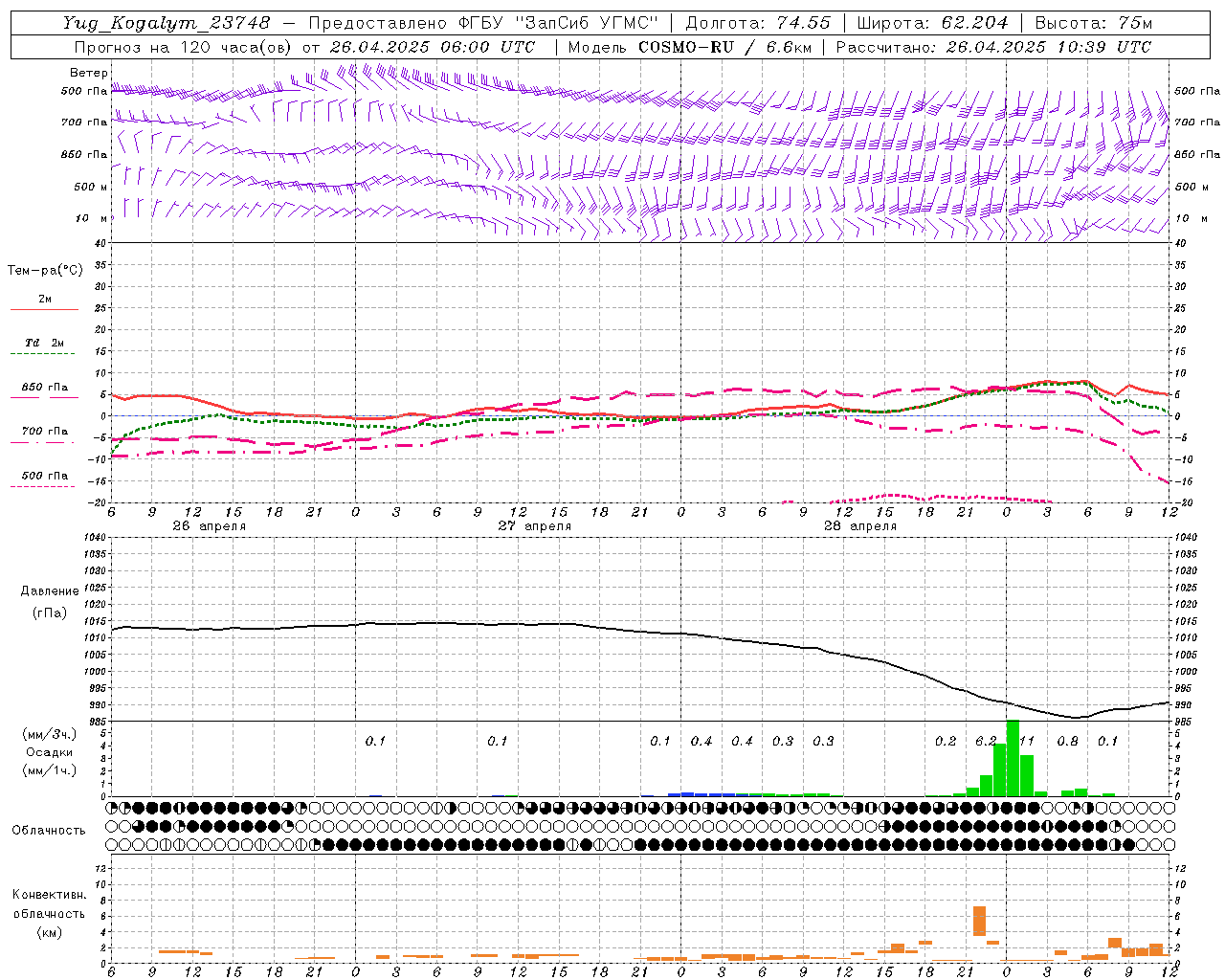Click the Ветер panel label

(x=88, y=73)
